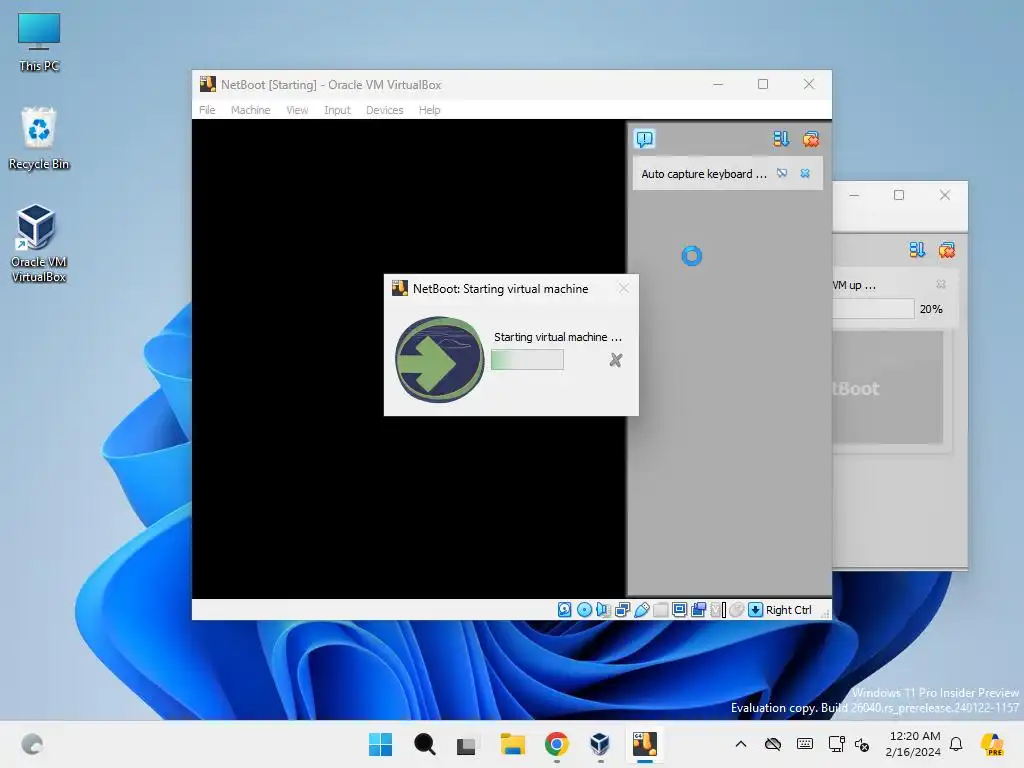The height and width of the screenshot is (768, 1024).
Task: Open the Devices menu
Action: tap(384, 110)
